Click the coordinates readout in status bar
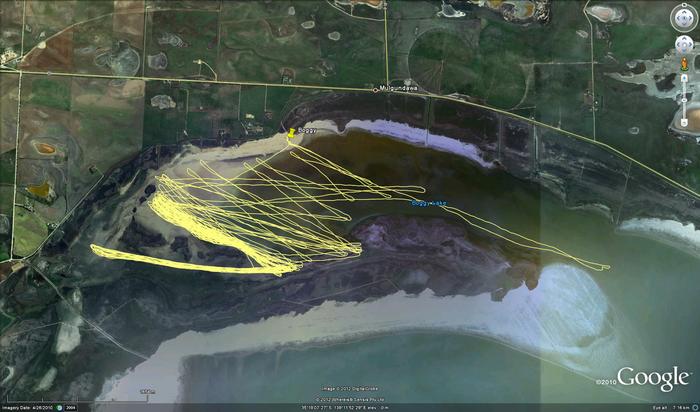Viewport: 700px width, 412px height. click(340, 407)
